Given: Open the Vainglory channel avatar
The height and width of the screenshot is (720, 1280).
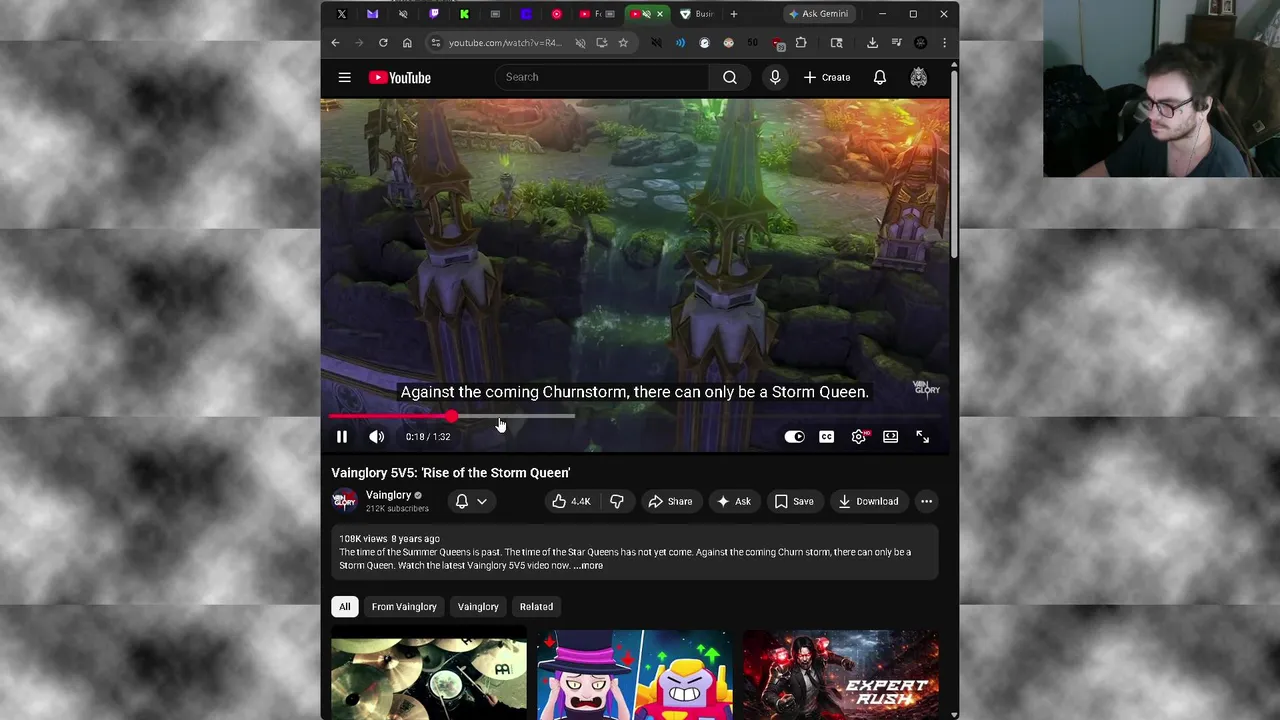Looking at the screenshot, I should [x=344, y=501].
